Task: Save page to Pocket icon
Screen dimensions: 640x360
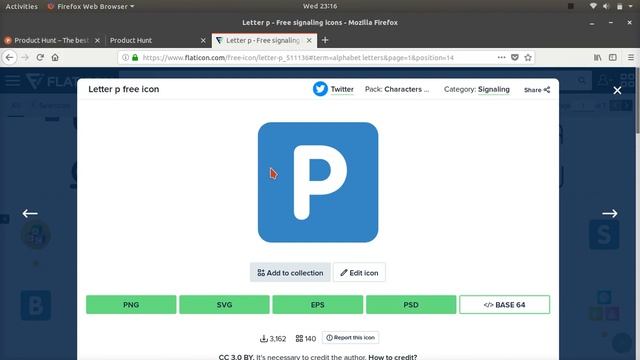Action: point(515,58)
